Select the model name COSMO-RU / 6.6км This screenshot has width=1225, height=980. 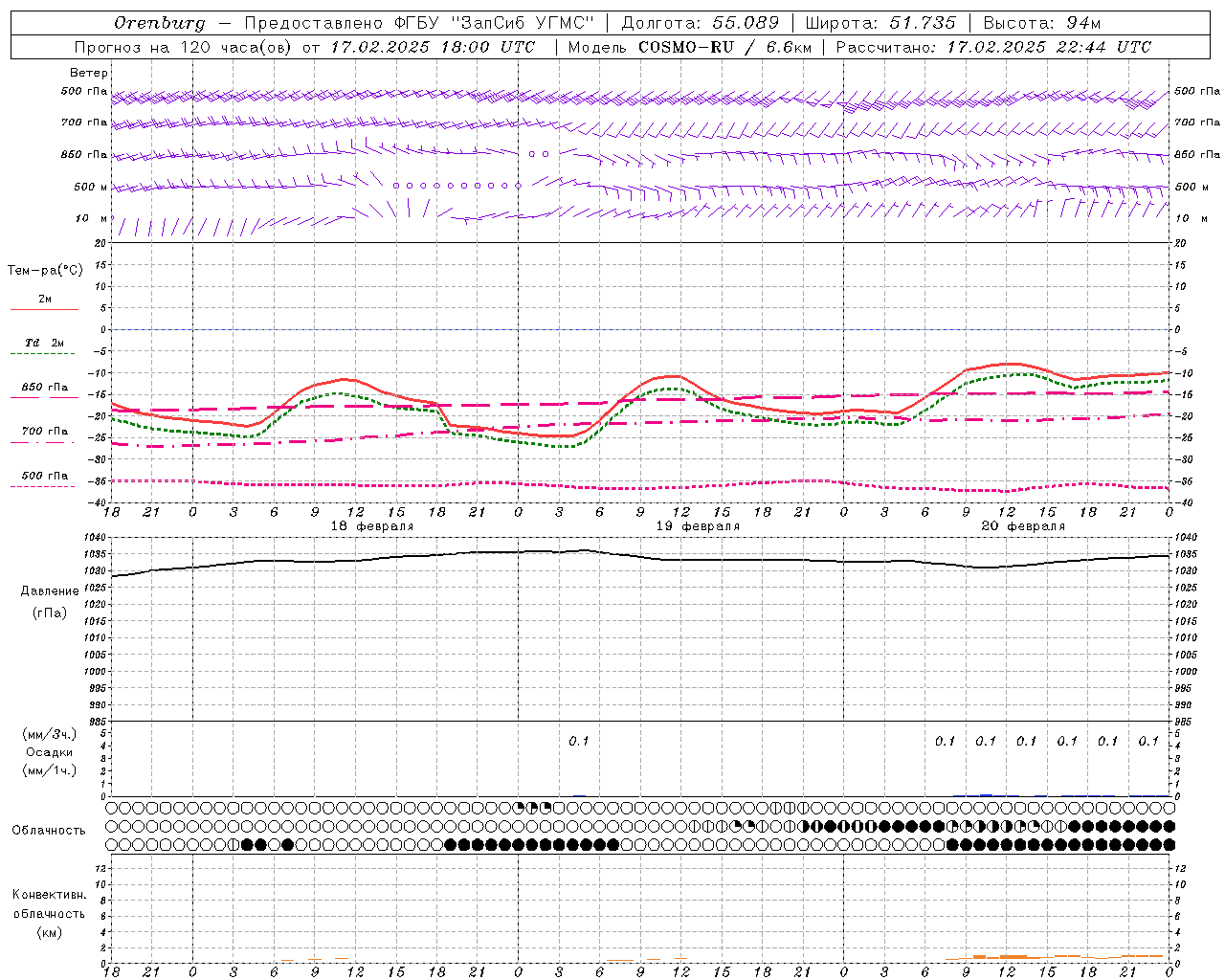coord(724,47)
